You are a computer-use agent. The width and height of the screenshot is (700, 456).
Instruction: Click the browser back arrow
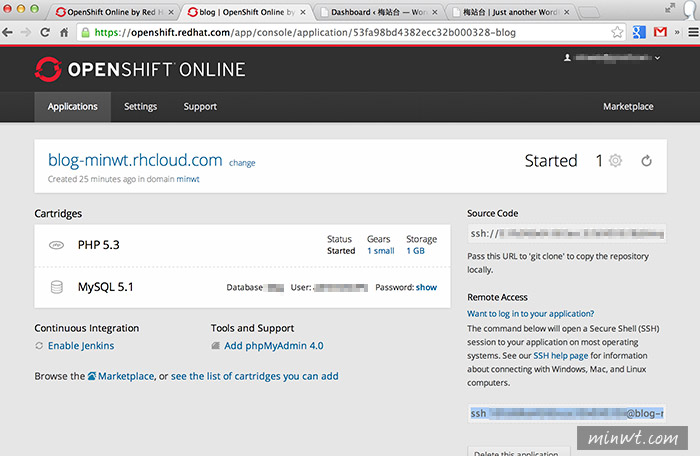(8, 32)
